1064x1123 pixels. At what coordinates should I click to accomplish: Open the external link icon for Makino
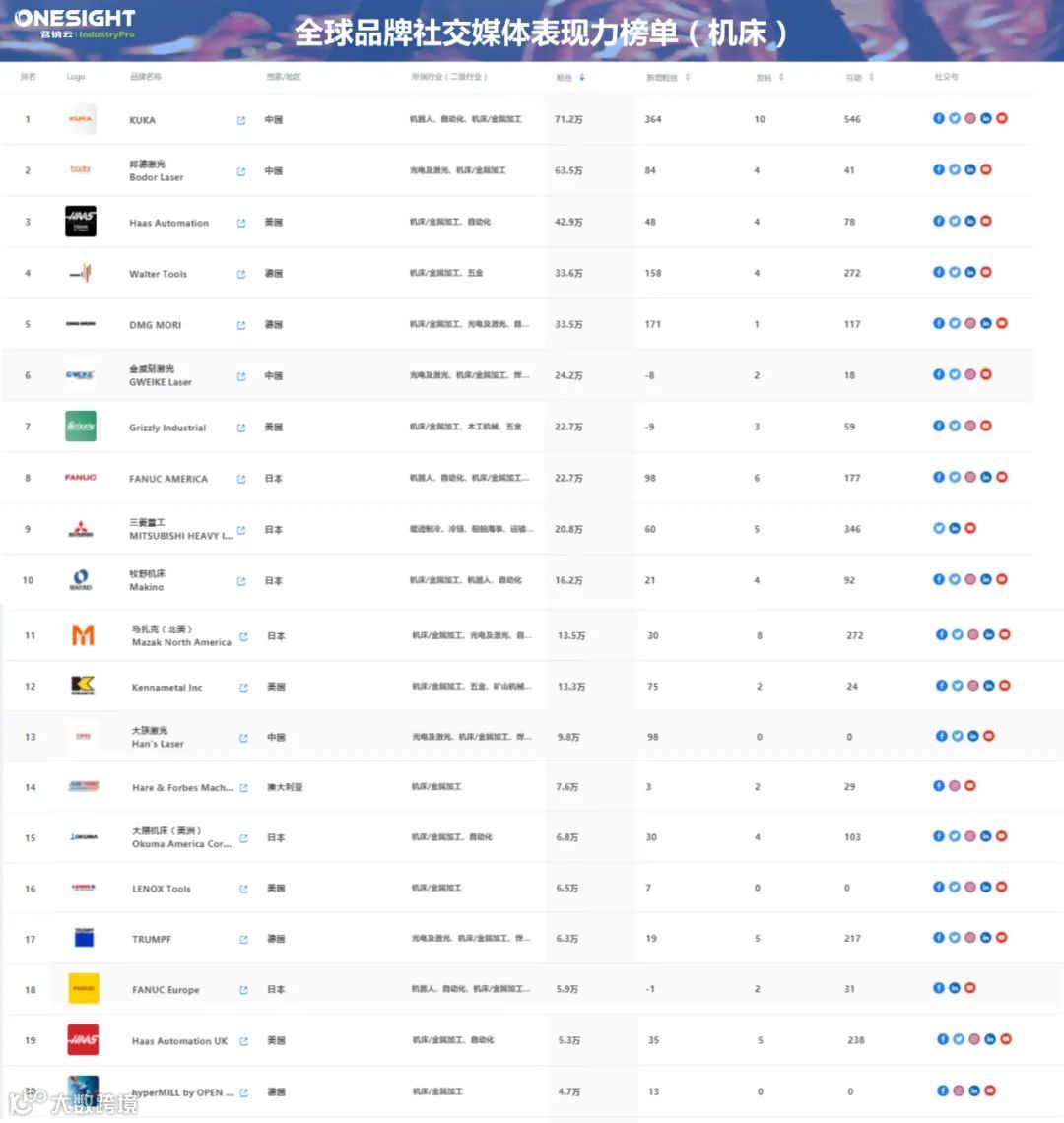click(241, 581)
